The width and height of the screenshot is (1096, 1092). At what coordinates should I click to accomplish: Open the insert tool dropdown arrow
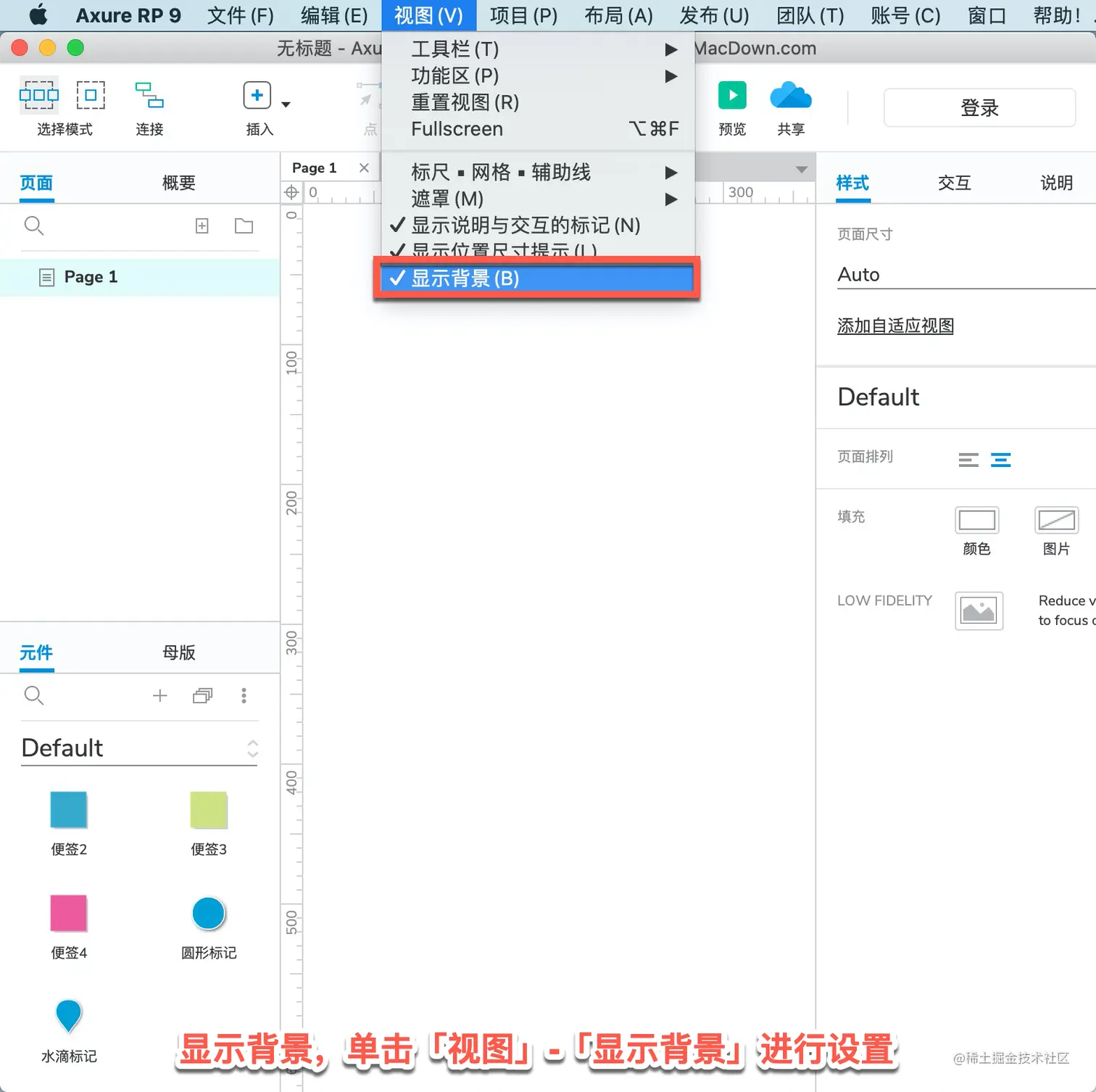tap(286, 104)
